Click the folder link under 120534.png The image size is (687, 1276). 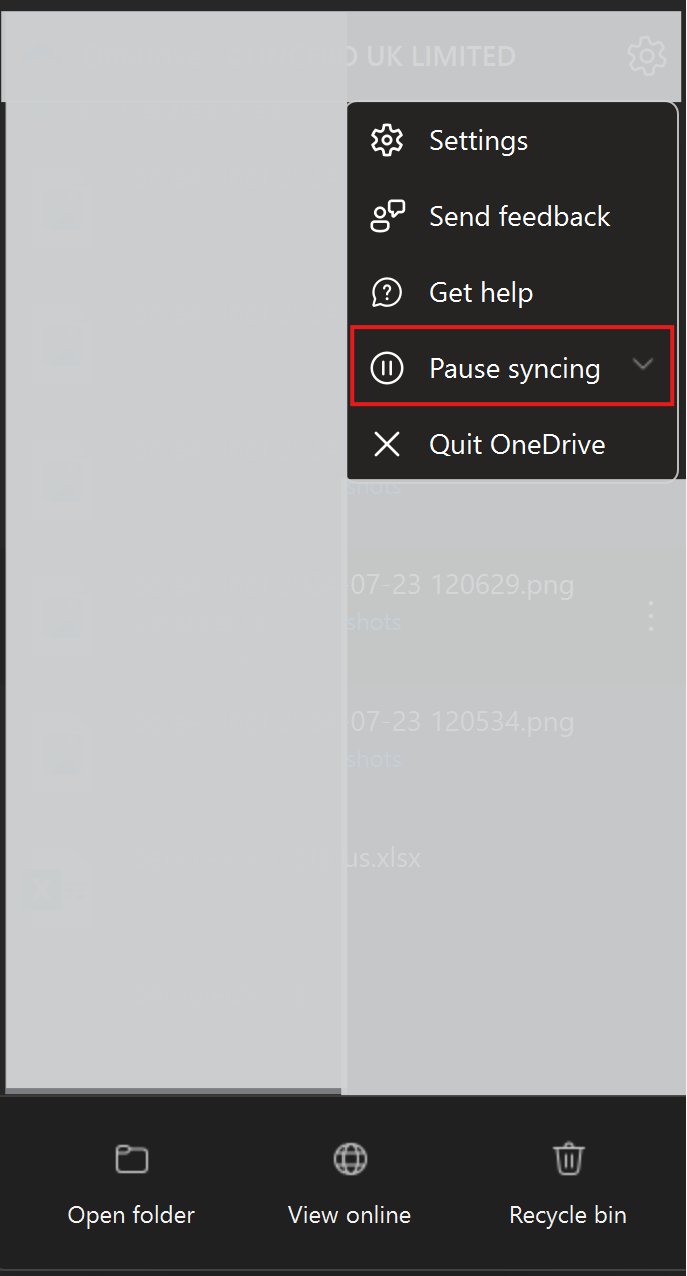click(374, 759)
